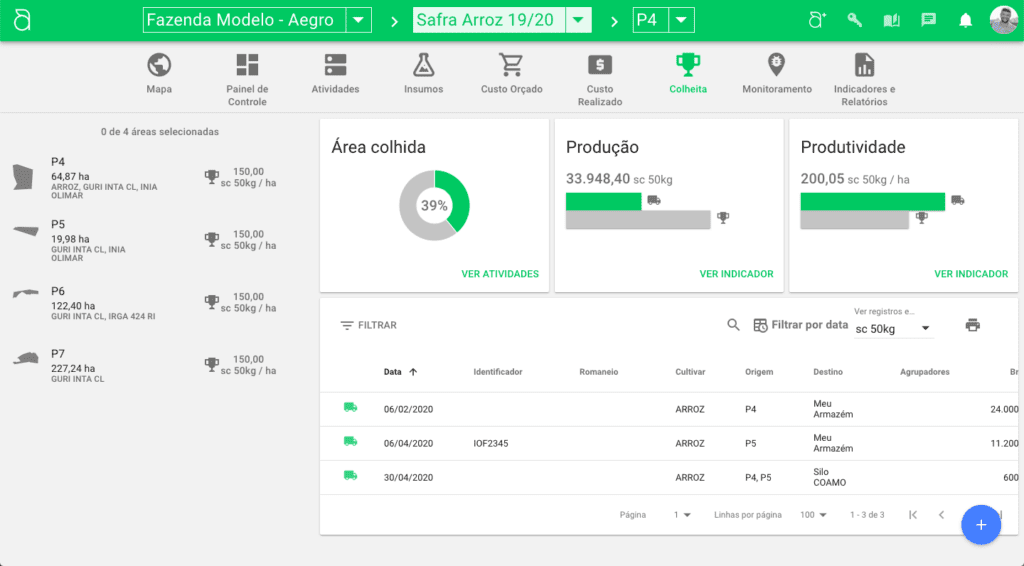Click the blue add floating button
Screen dimensions: 1024x566
pyautogui.click(x=980, y=525)
